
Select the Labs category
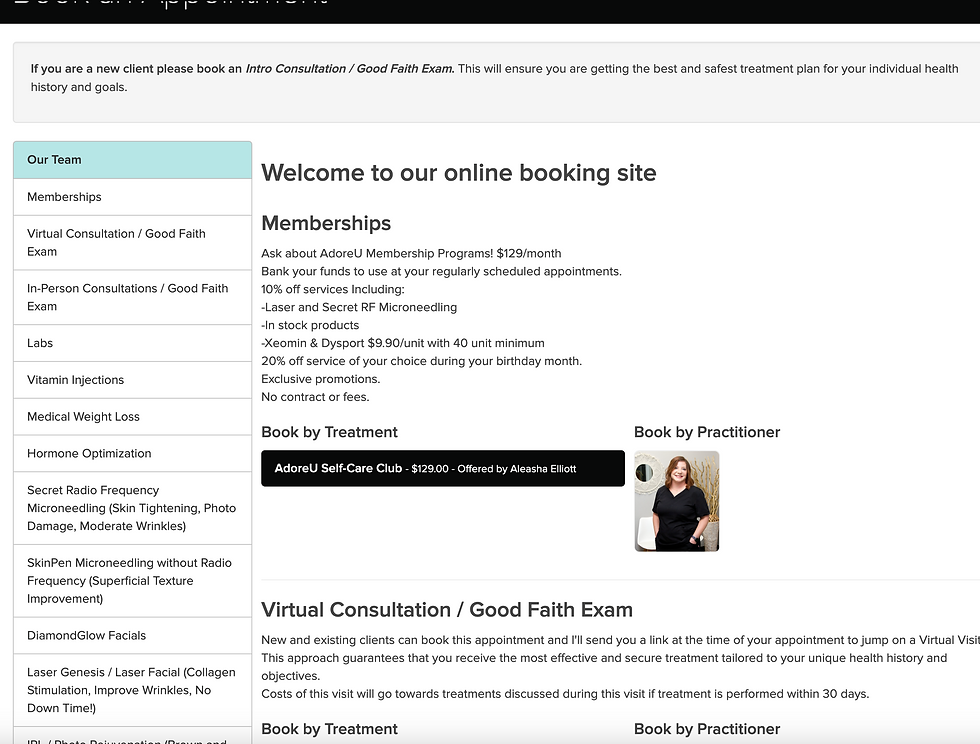tap(132, 343)
